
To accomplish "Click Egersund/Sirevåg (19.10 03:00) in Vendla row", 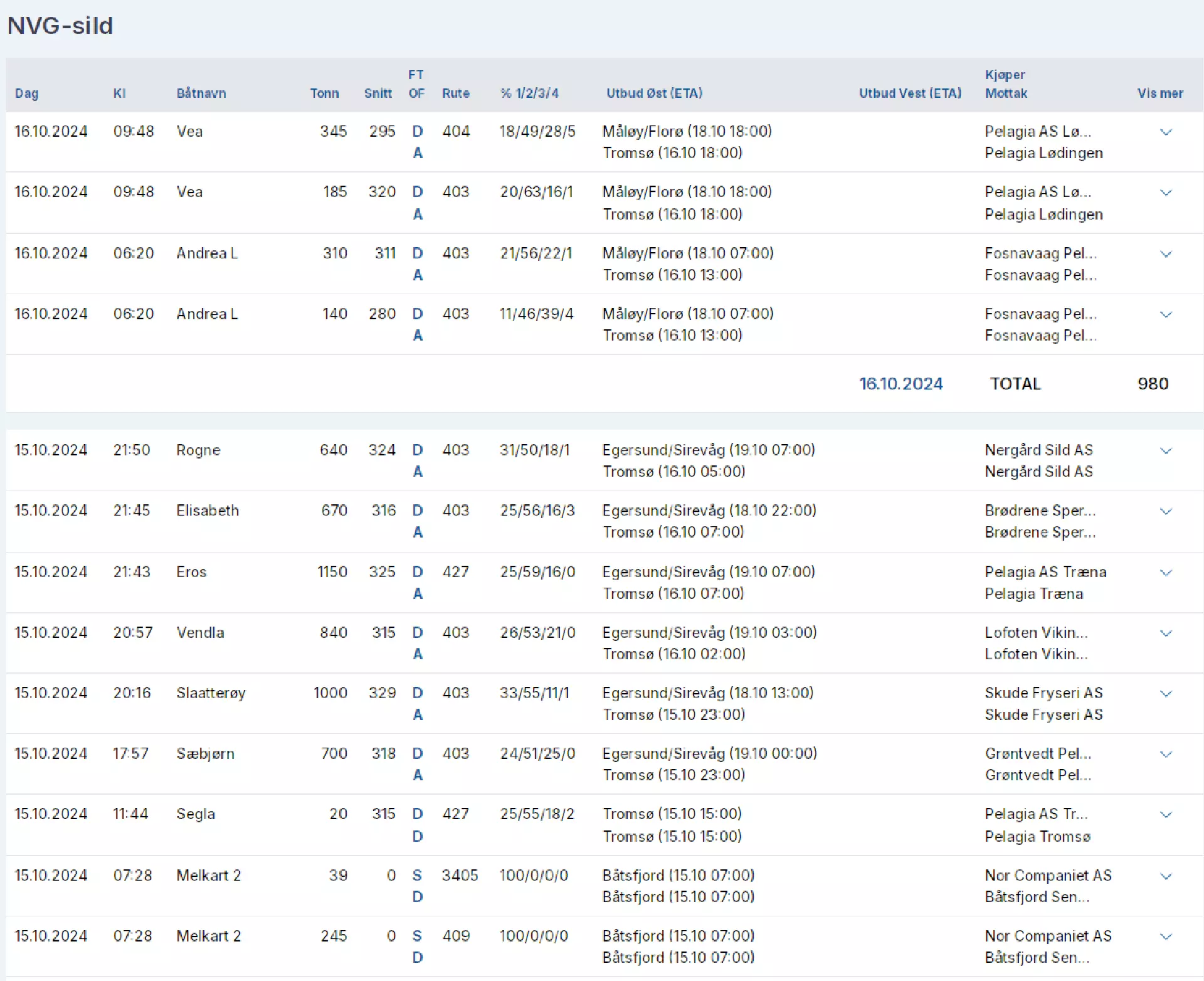I will [x=709, y=633].
